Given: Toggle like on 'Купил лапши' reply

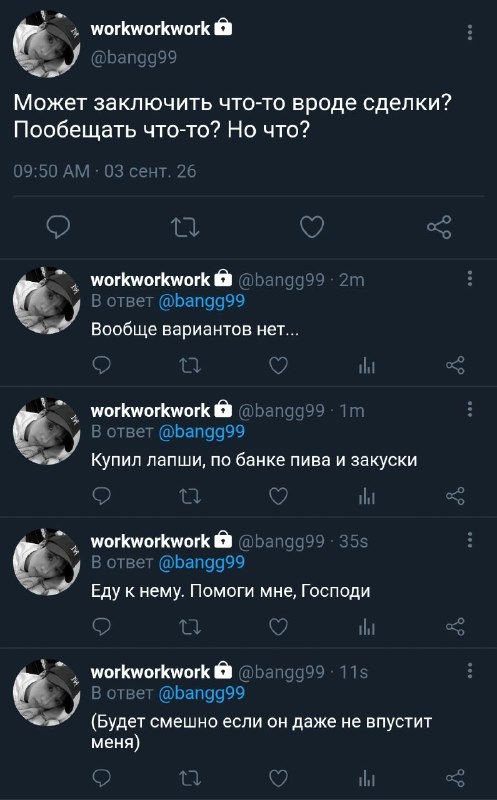Looking at the screenshot, I should coord(278,496).
